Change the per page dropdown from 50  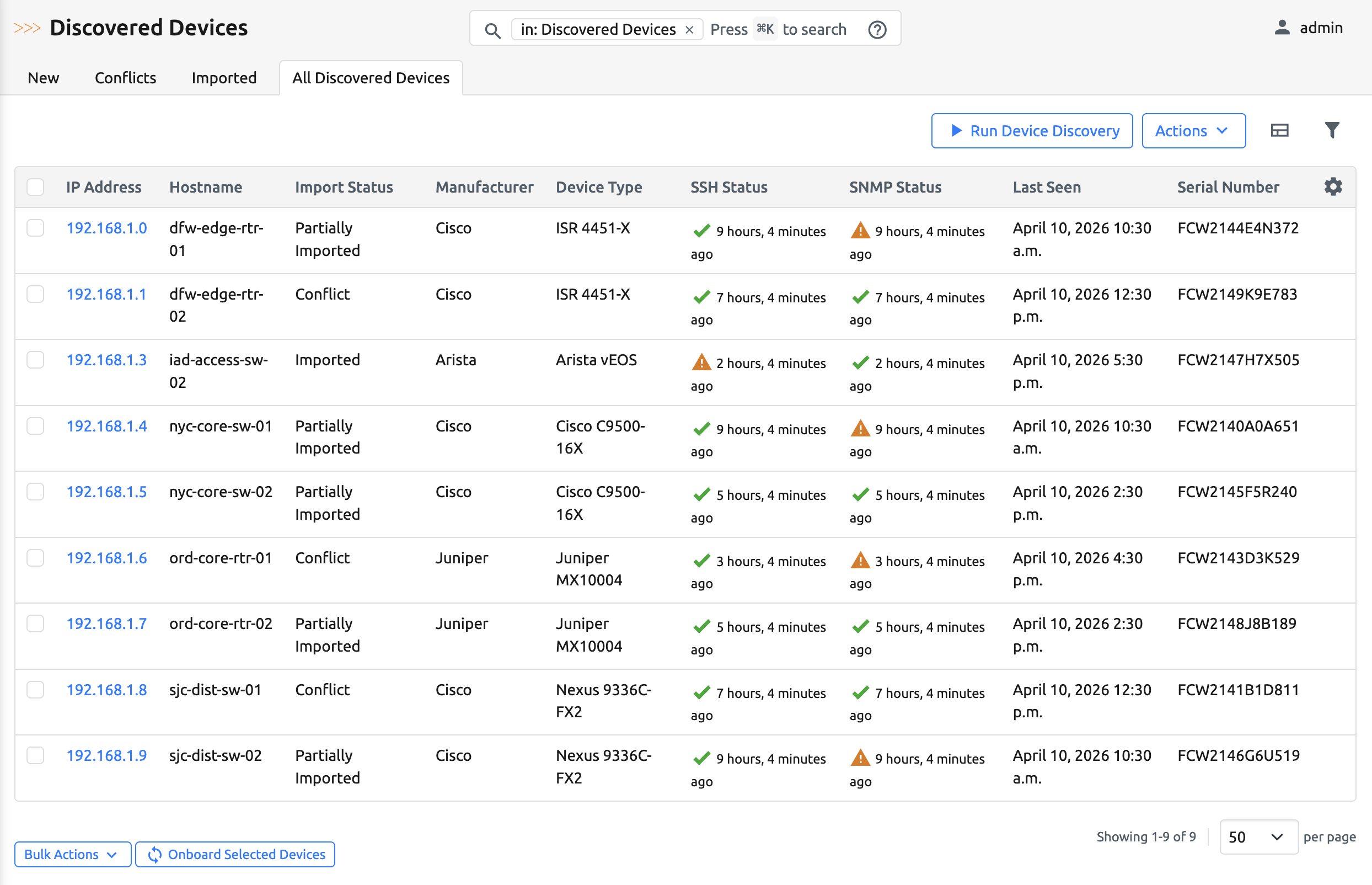(x=1259, y=837)
